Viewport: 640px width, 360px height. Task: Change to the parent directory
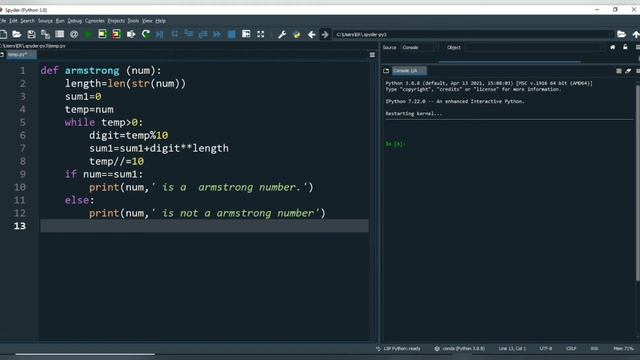click(636, 34)
